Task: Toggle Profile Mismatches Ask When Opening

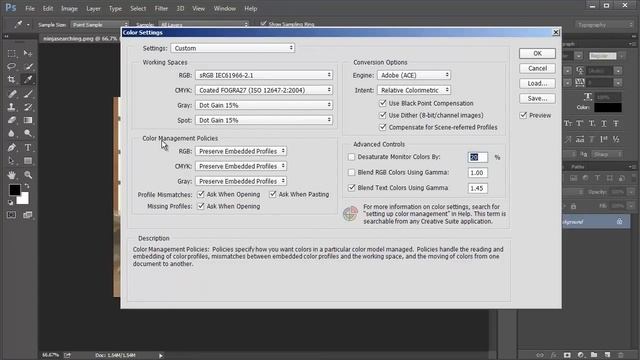Action: (201, 194)
